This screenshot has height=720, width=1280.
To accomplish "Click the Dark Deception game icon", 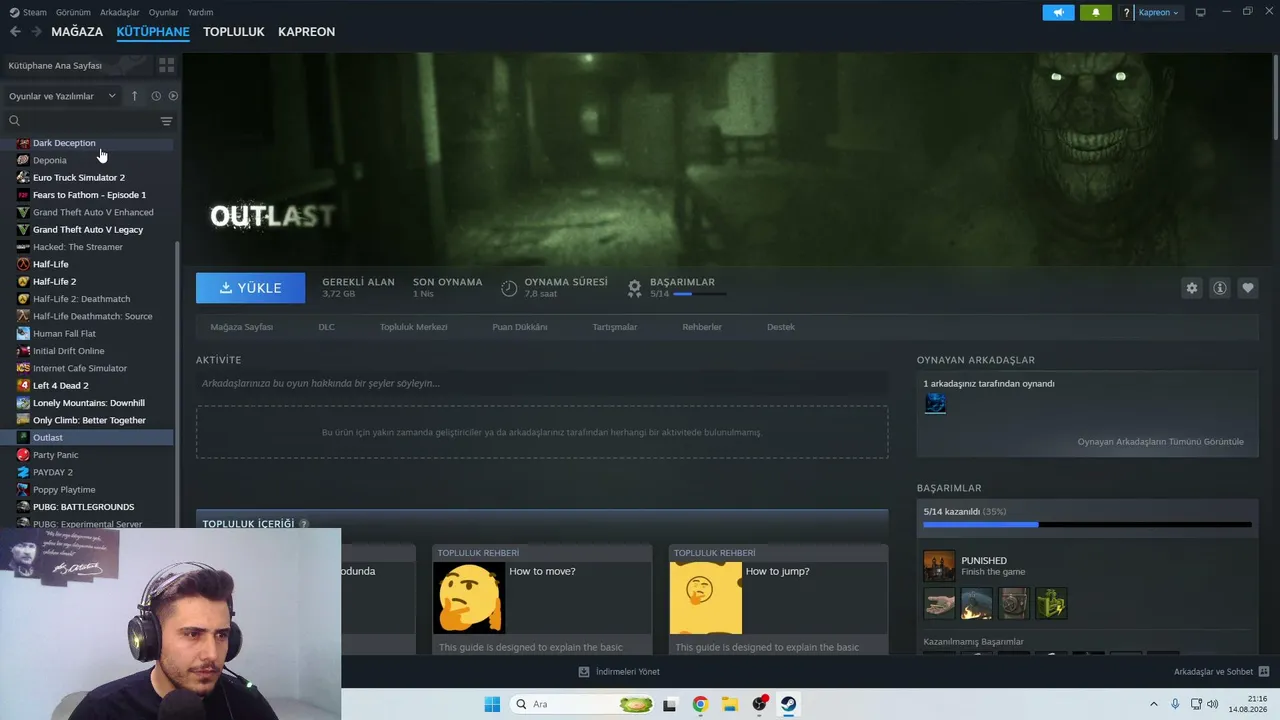I will [x=23, y=143].
